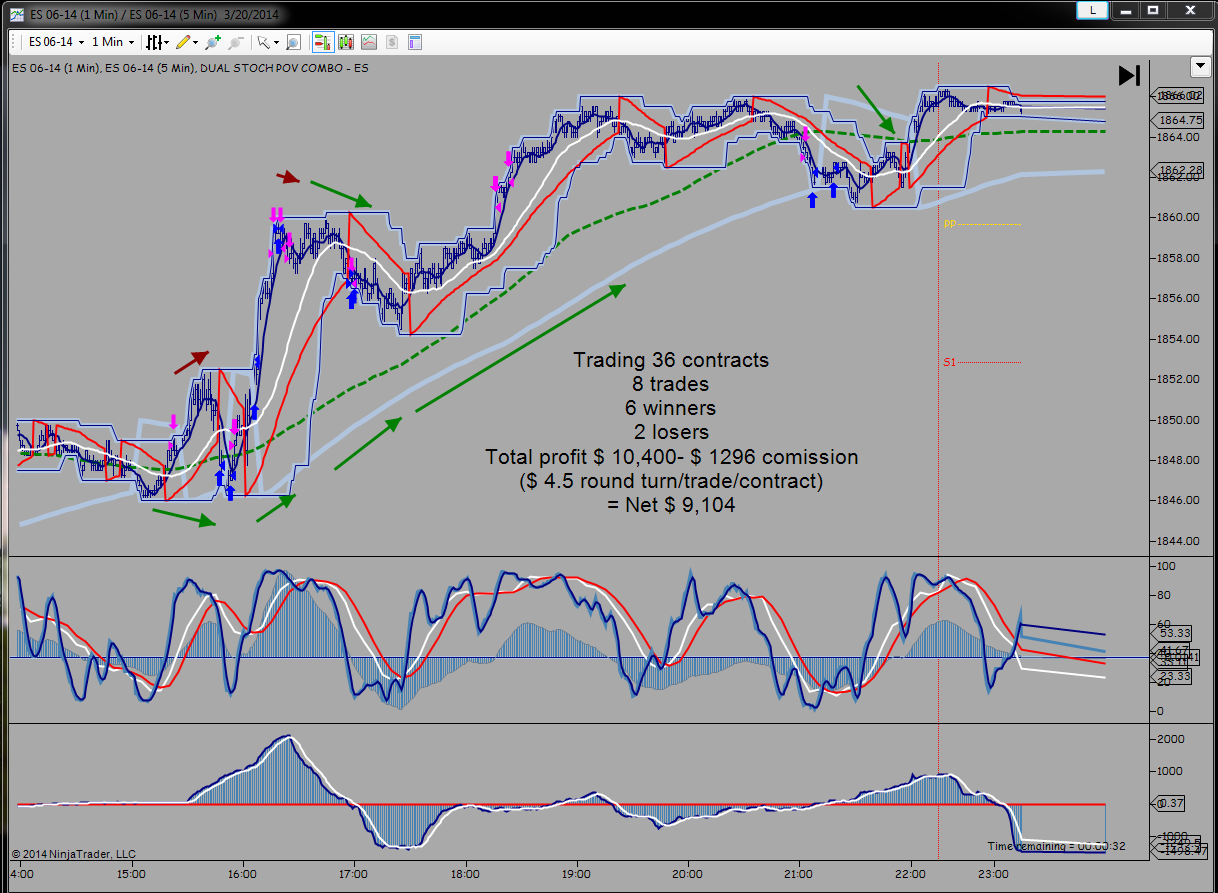Click the yellow PP pivot line label
The image size is (1218, 893).
950,224
